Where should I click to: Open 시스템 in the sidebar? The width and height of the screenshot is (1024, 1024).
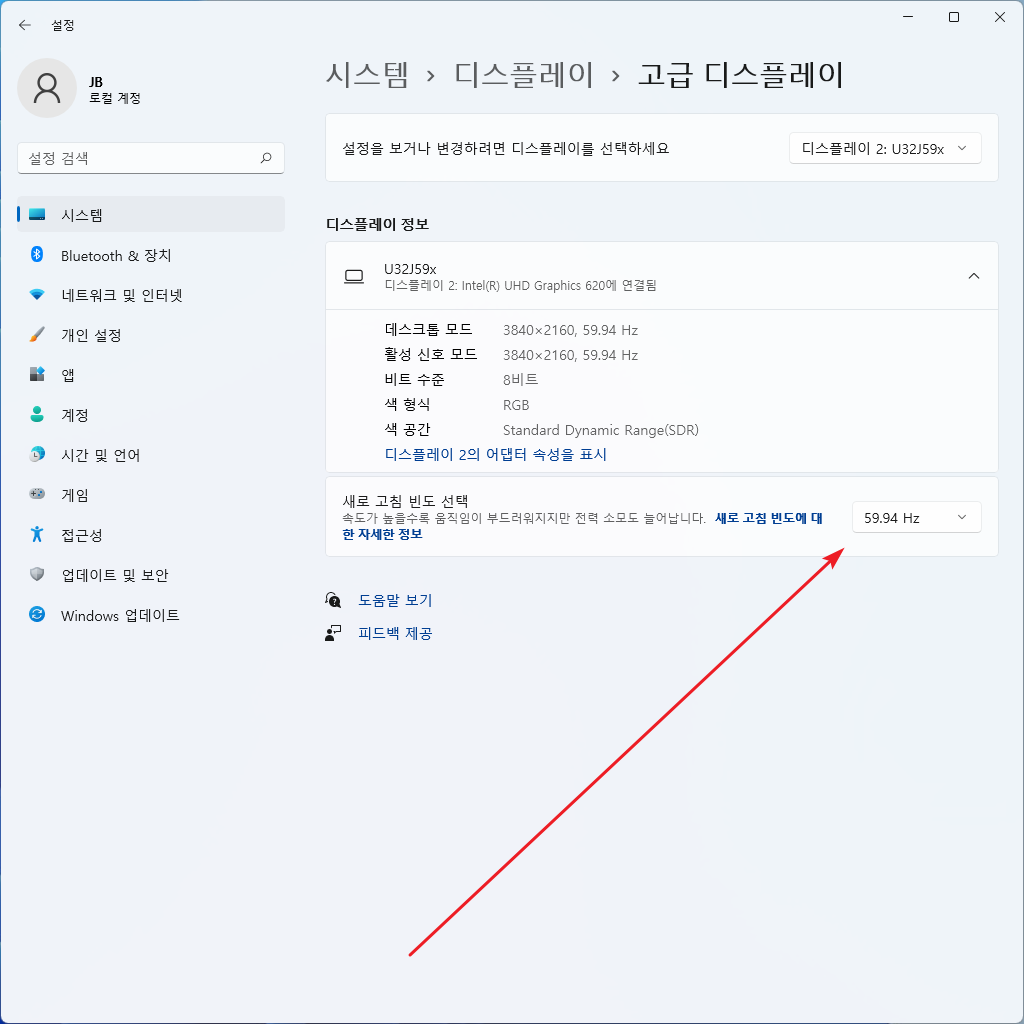[151, 215]
